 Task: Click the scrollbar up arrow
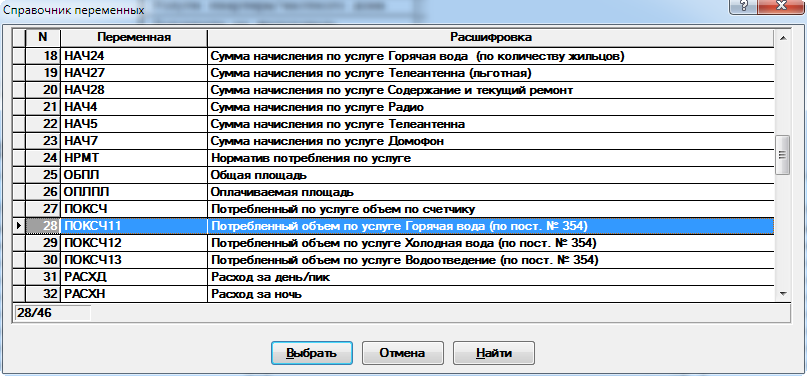click(783, 38)
